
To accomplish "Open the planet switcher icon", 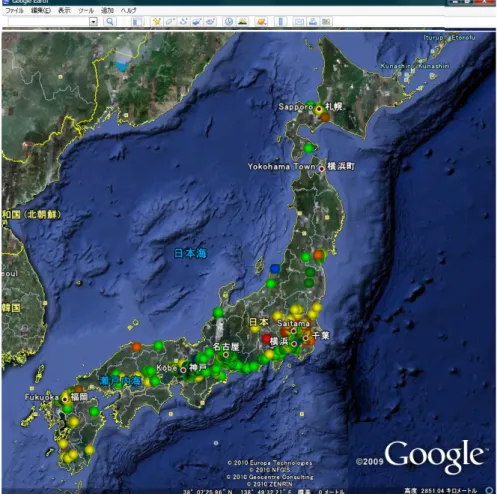I will click(262, 22).
